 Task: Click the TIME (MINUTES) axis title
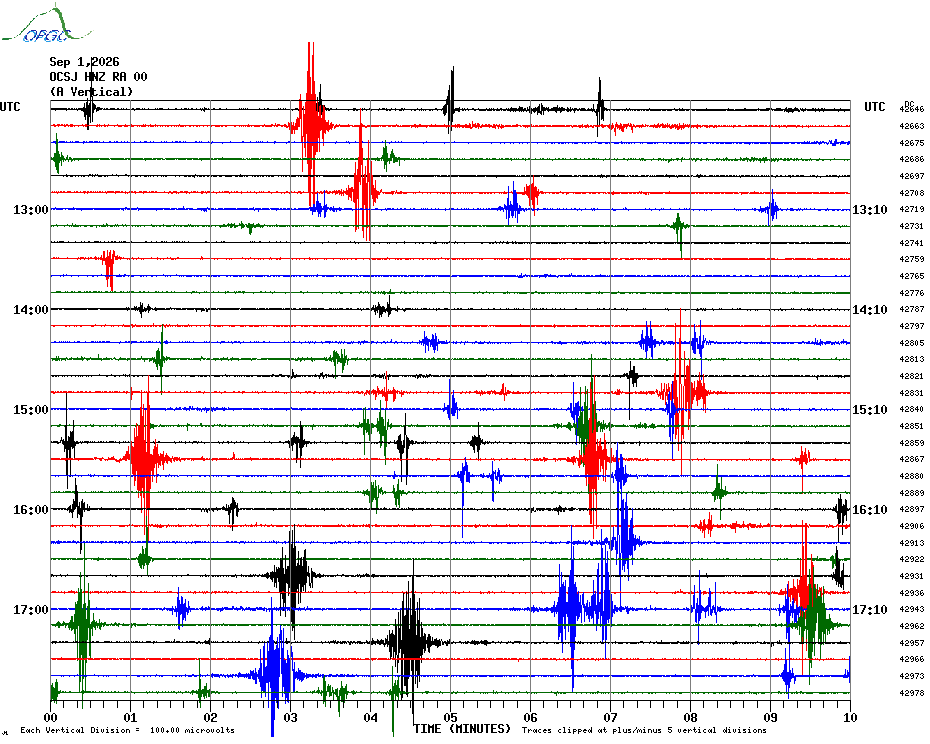pyautogui.click(x=462, y=729)
